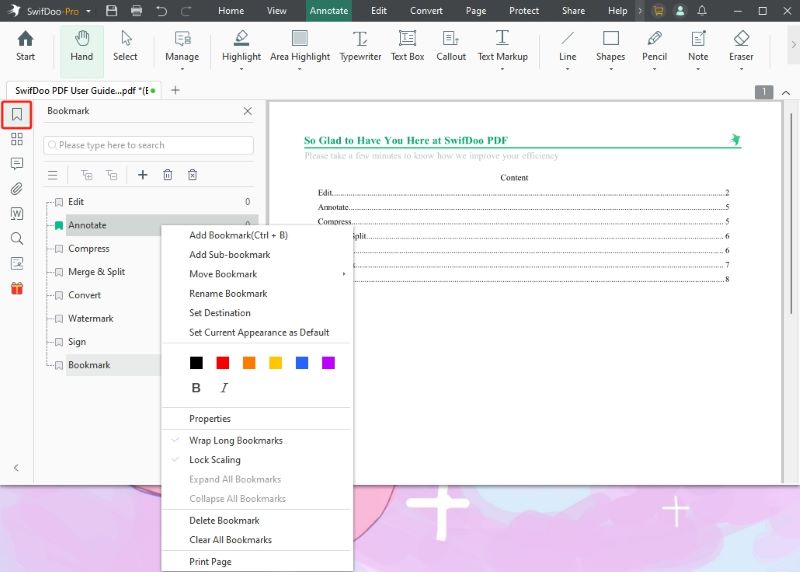This screenshot has width=800, height=572.
Task: Click the trash icon to delete bookmark
Action: click(x=167, y=175)
